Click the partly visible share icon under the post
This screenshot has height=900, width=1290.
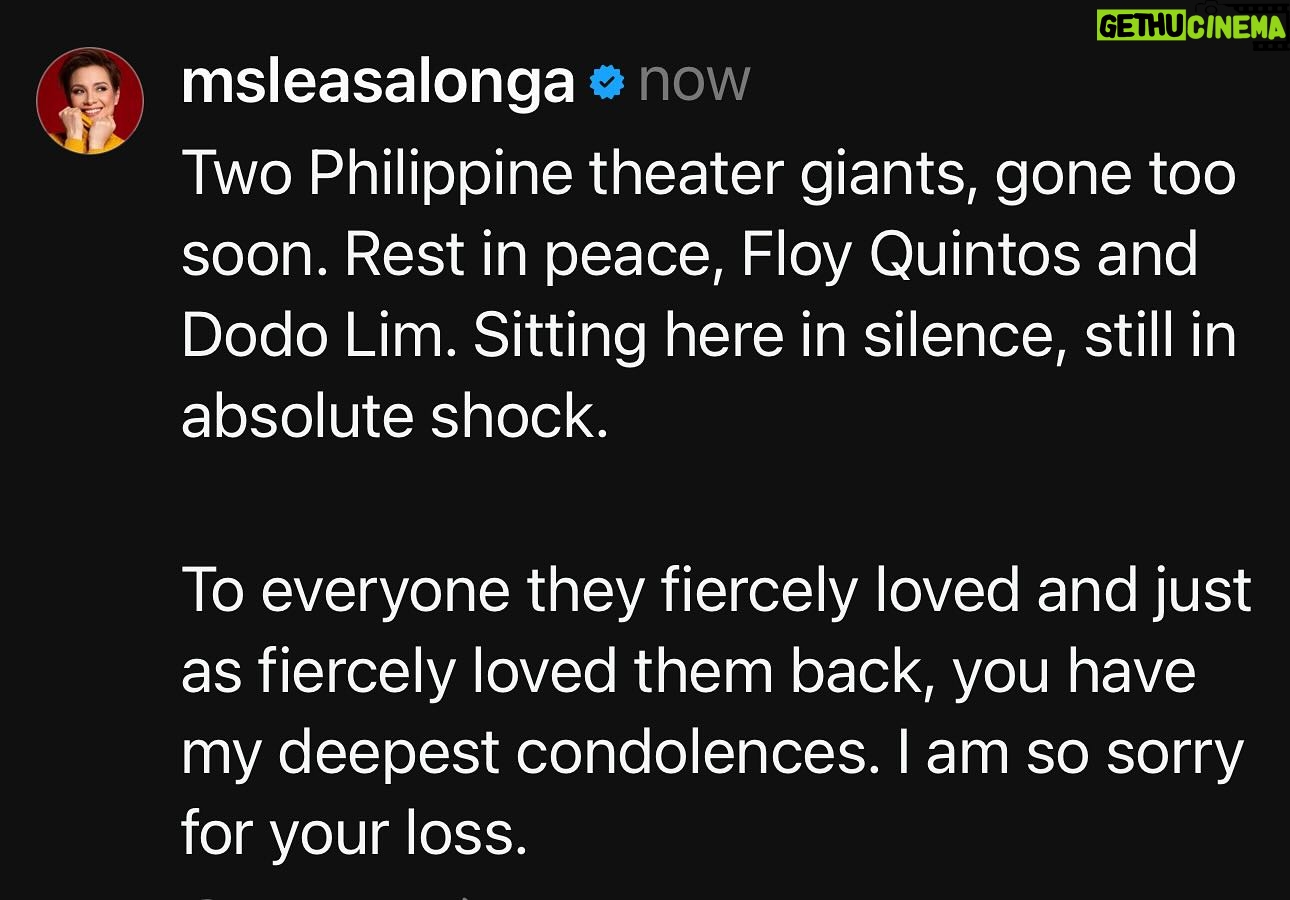[x=462, y=896]
